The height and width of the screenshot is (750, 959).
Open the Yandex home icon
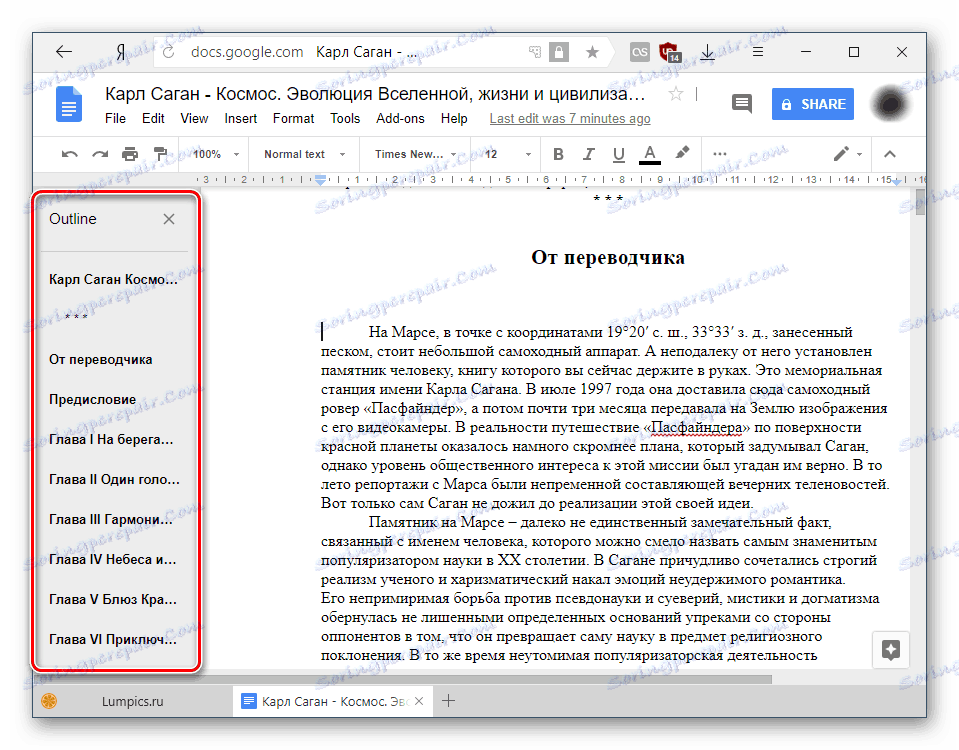point(121,53)
